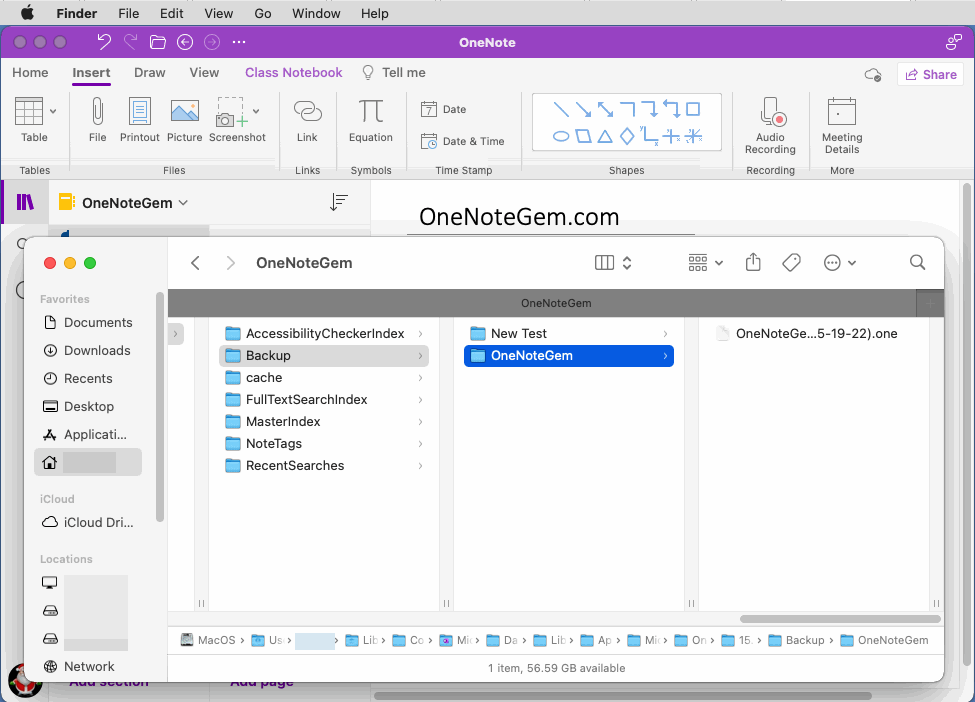
Task: Expand the RecentSearches folder chevron
Action: (x=421, y=466)
